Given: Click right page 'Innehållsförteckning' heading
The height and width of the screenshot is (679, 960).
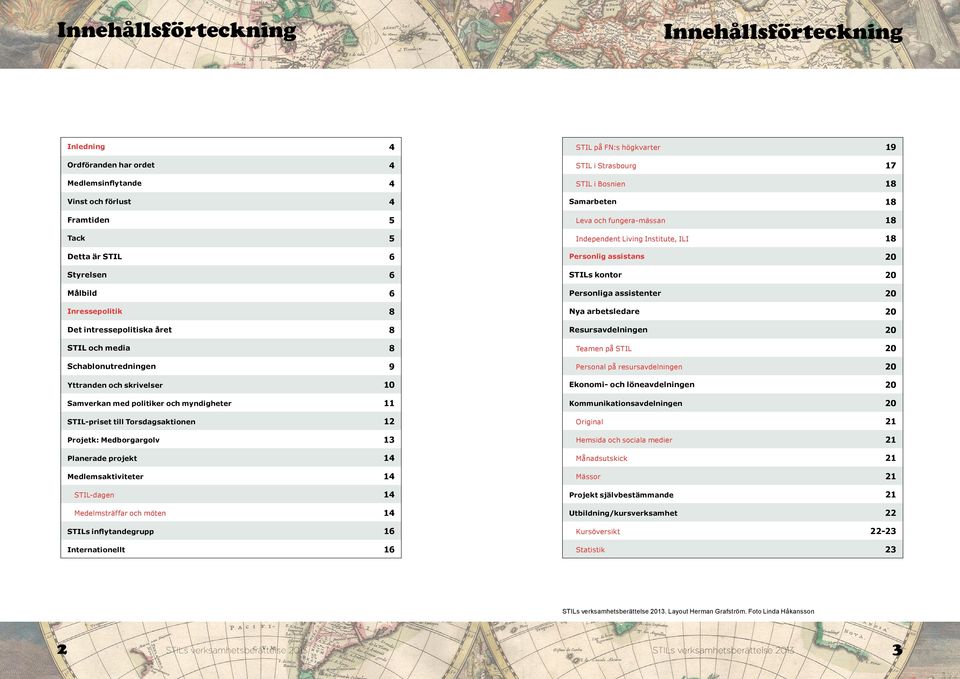Looking at the screenshot, I should point(783,32).
